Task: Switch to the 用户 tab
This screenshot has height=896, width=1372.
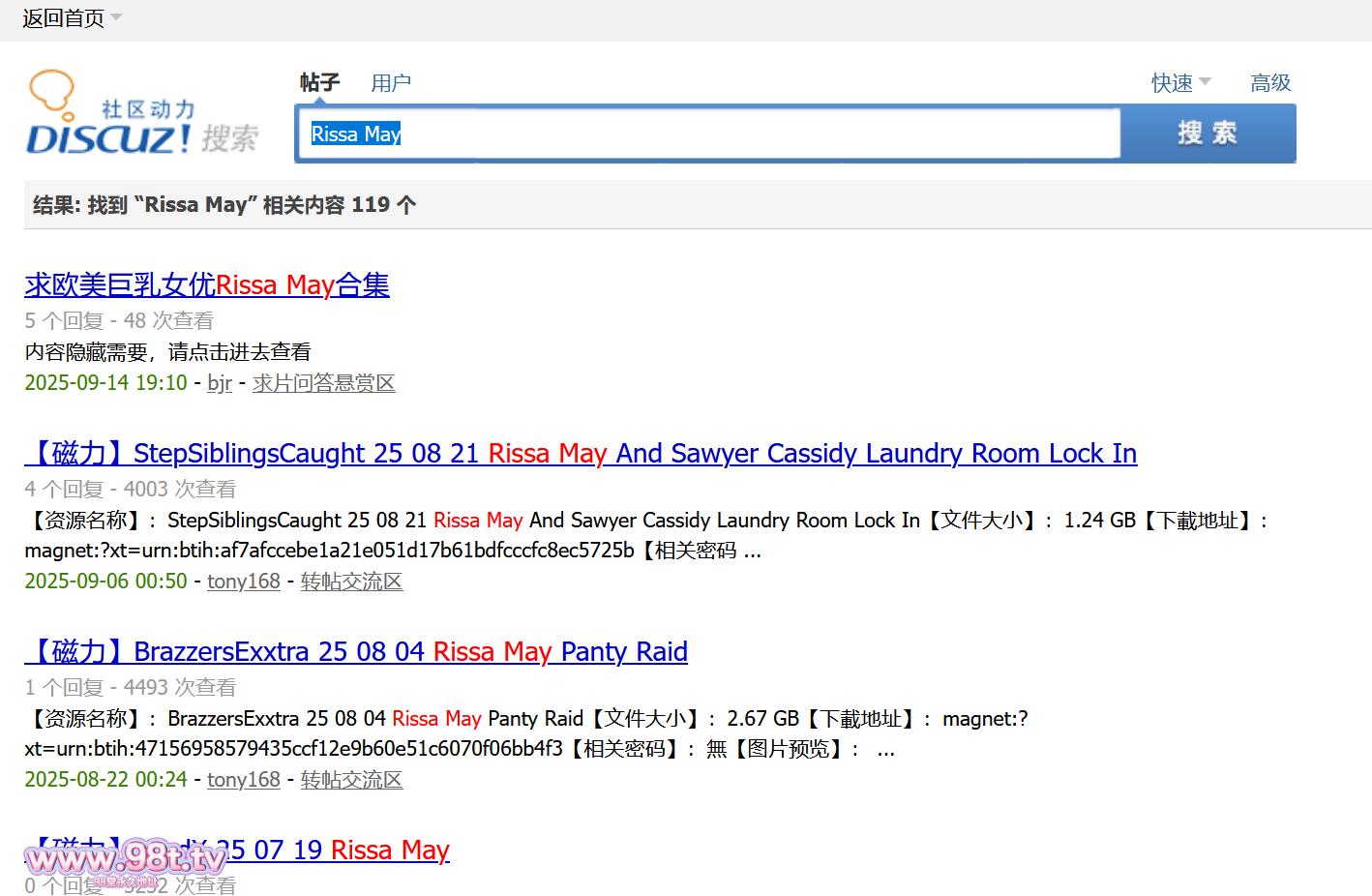Action: 391,83
